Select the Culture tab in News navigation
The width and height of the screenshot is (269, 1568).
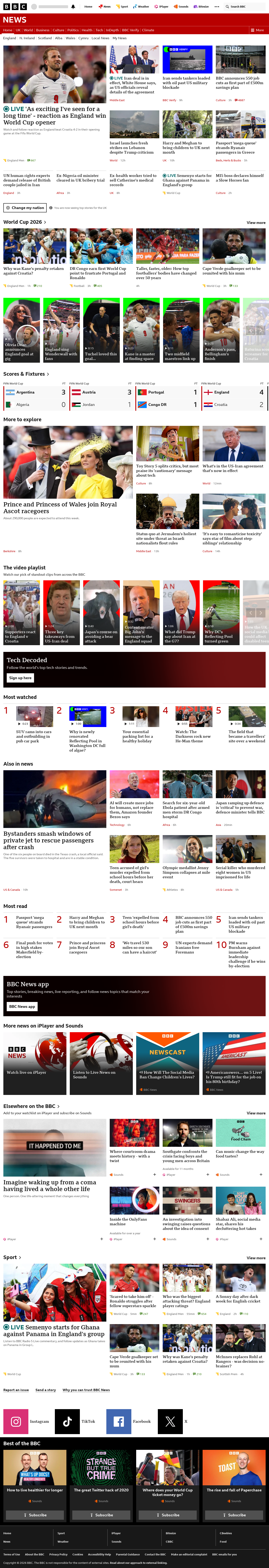click(59, 30)
